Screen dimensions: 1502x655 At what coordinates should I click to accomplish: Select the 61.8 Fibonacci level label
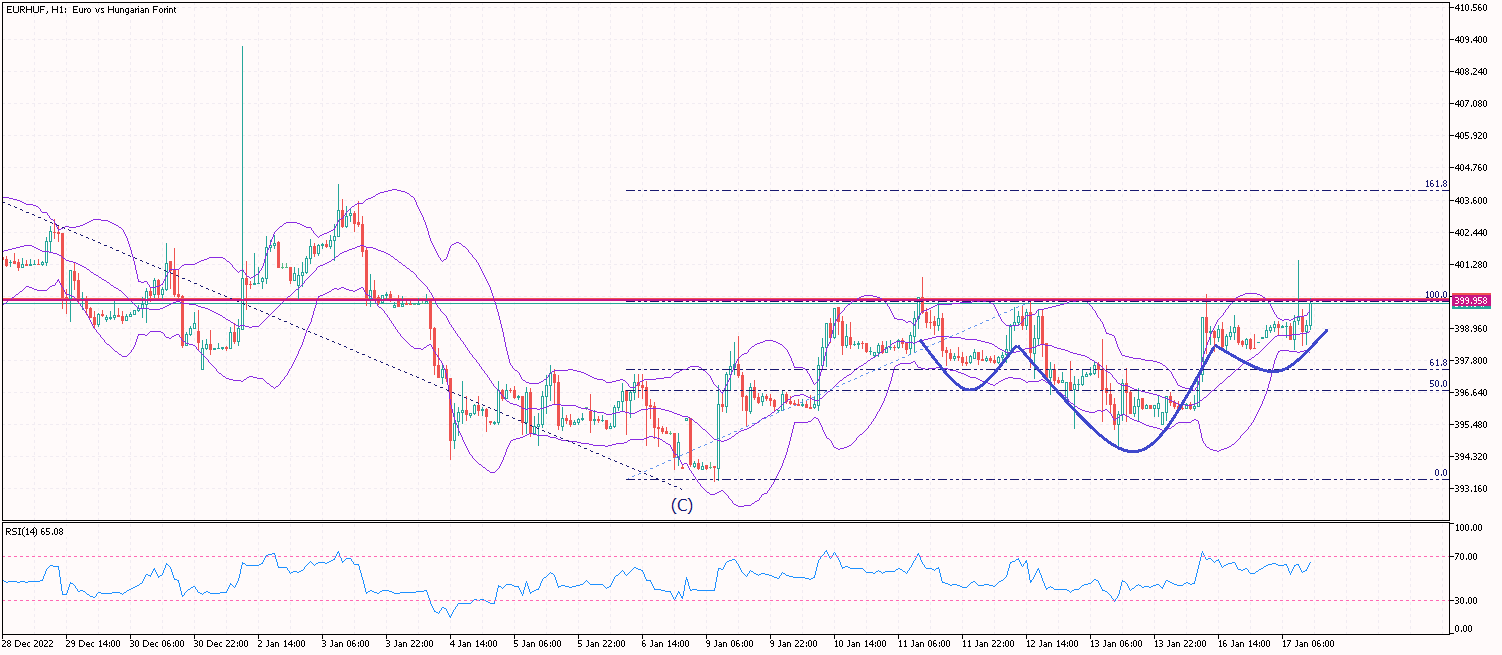coord(1438,364)
